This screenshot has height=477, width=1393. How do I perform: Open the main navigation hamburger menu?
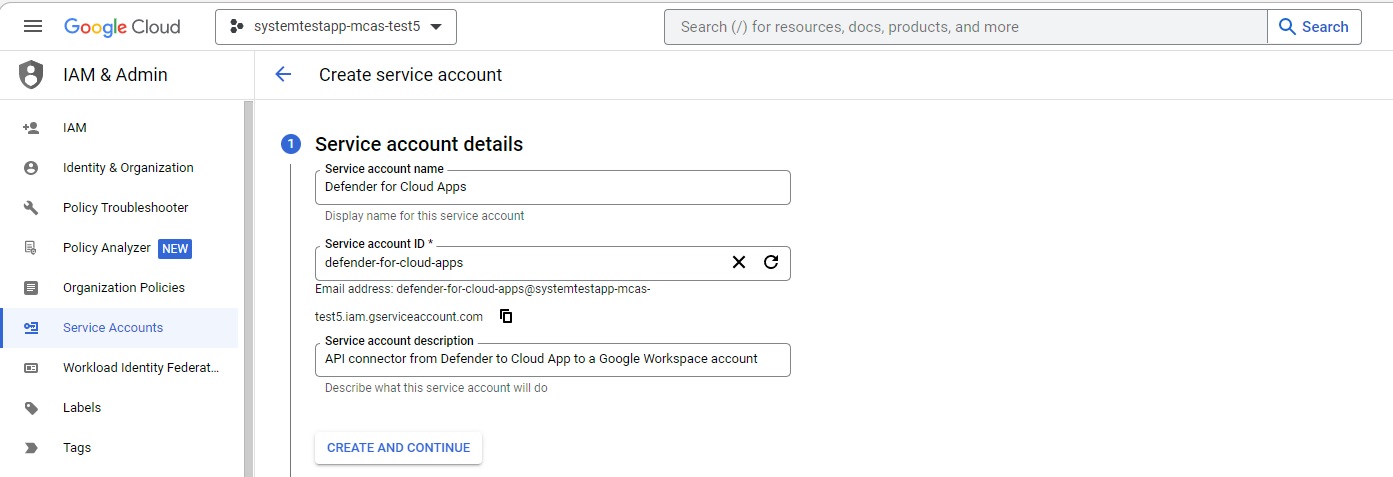pyautogui.click(x=33, y=27)
